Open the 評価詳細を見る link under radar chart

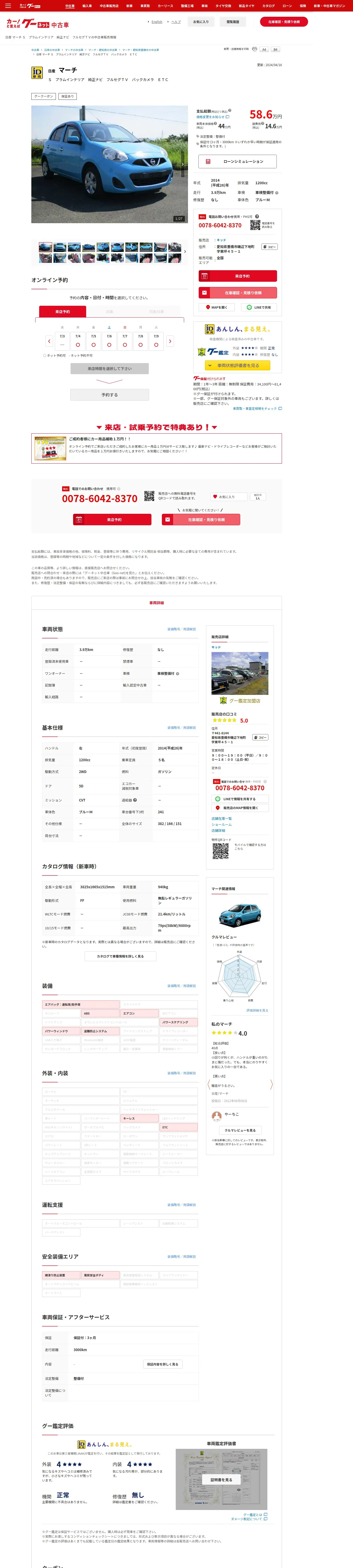(257, 1010)
